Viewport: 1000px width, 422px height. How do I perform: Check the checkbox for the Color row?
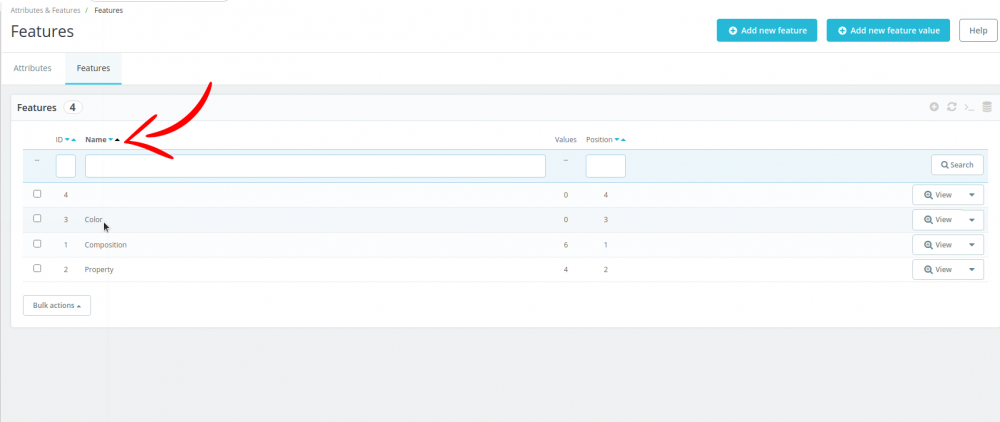pyautogui.click(x=37, y=219)
